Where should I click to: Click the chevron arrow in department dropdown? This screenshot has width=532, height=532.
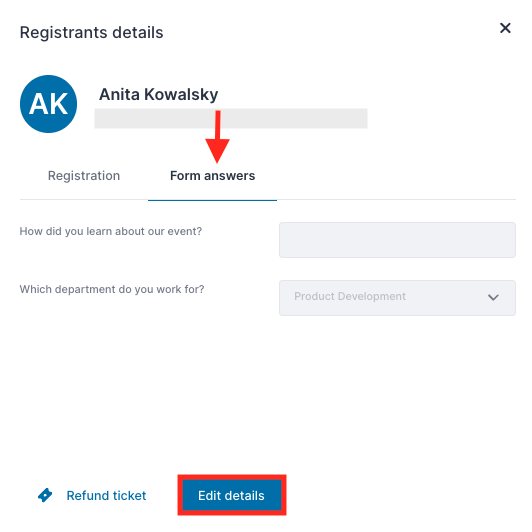pos(493,298)
